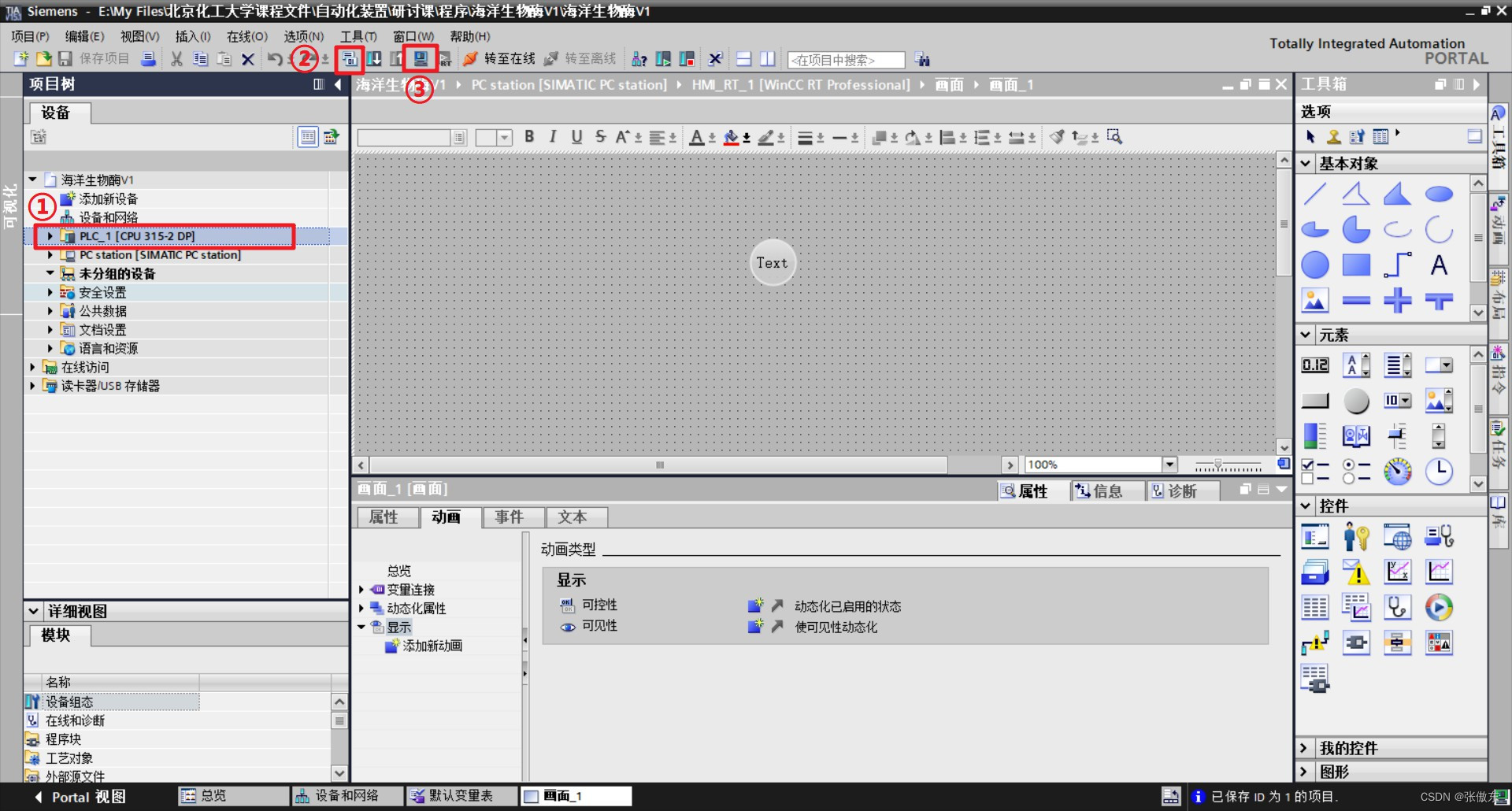Click the Open project toolbar icon
This screenshot has width=1512, height=811.
point(43,59)
